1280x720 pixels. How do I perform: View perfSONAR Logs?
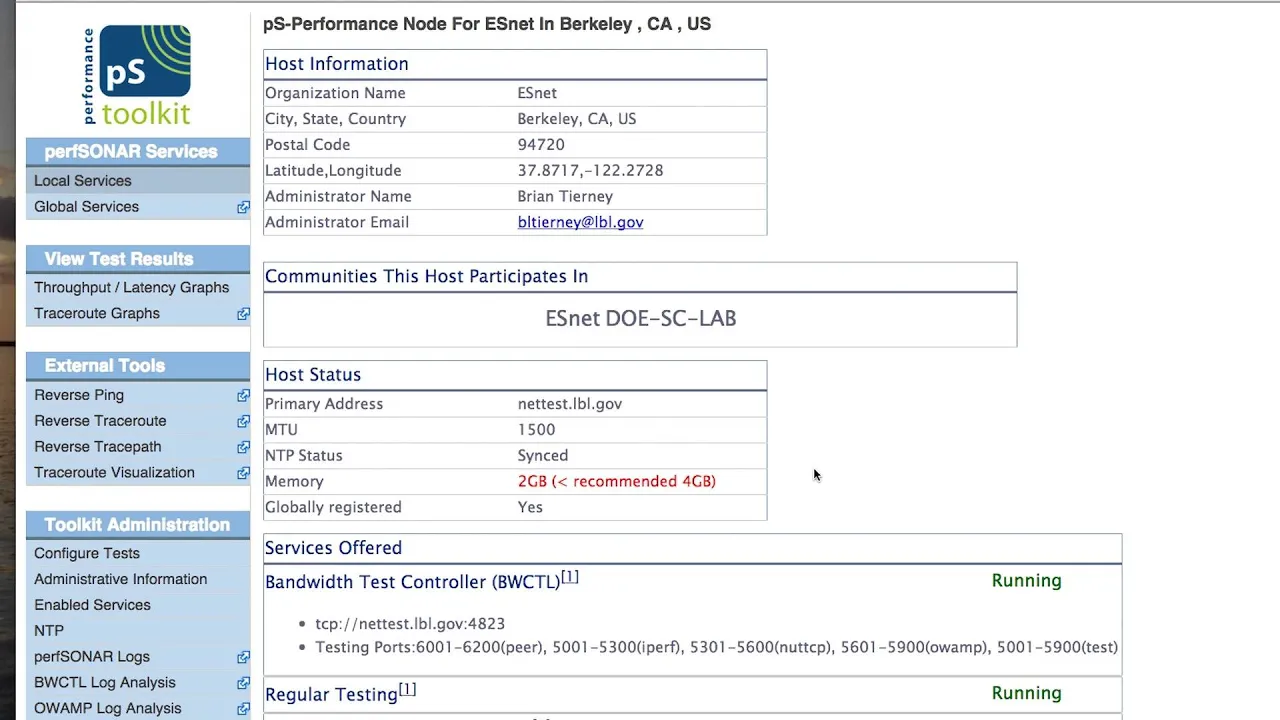click(x=92, y=657)
